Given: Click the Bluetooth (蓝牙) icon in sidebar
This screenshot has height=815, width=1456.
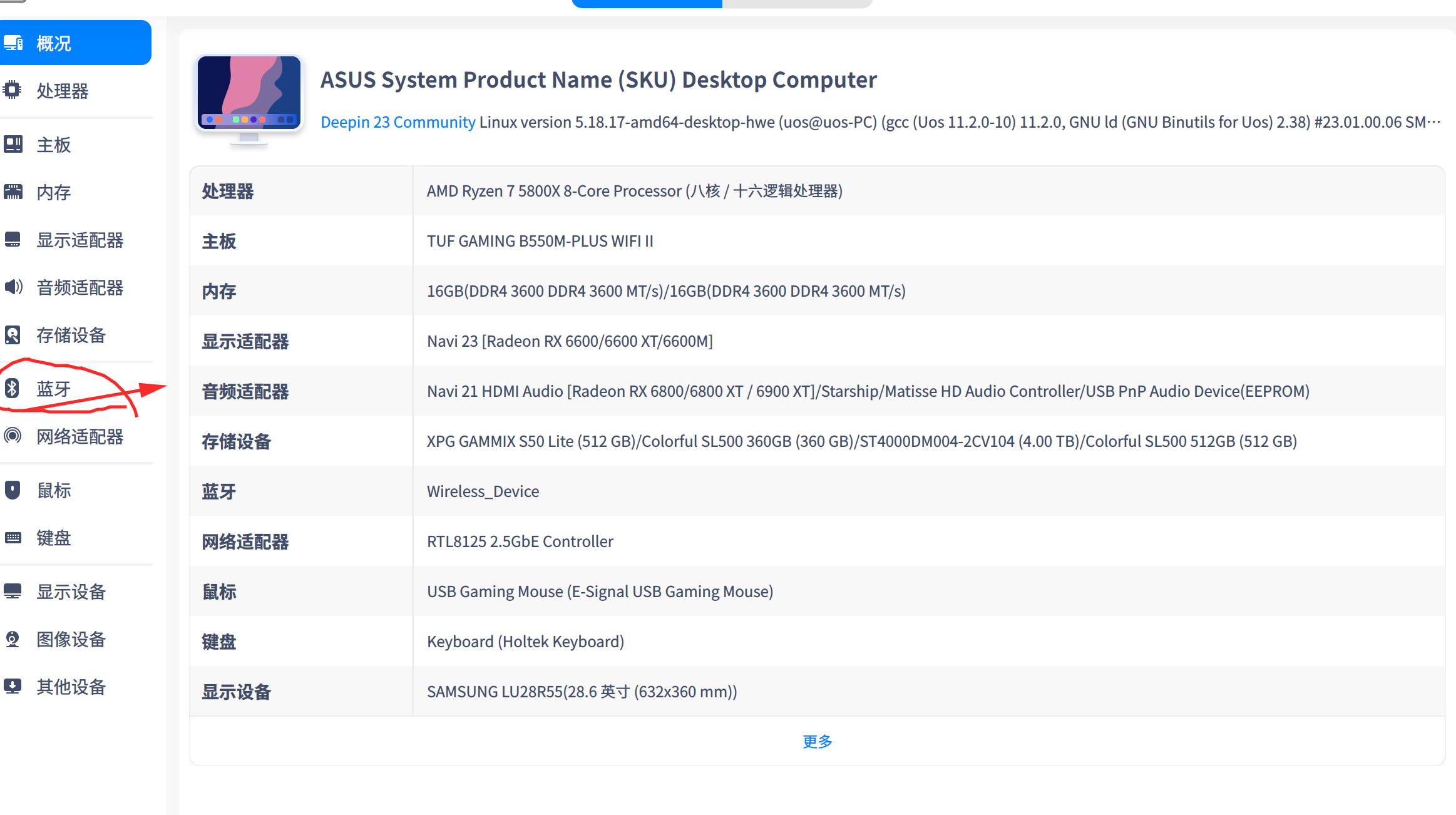Looking at the screenshot, I should coord(13,389).
